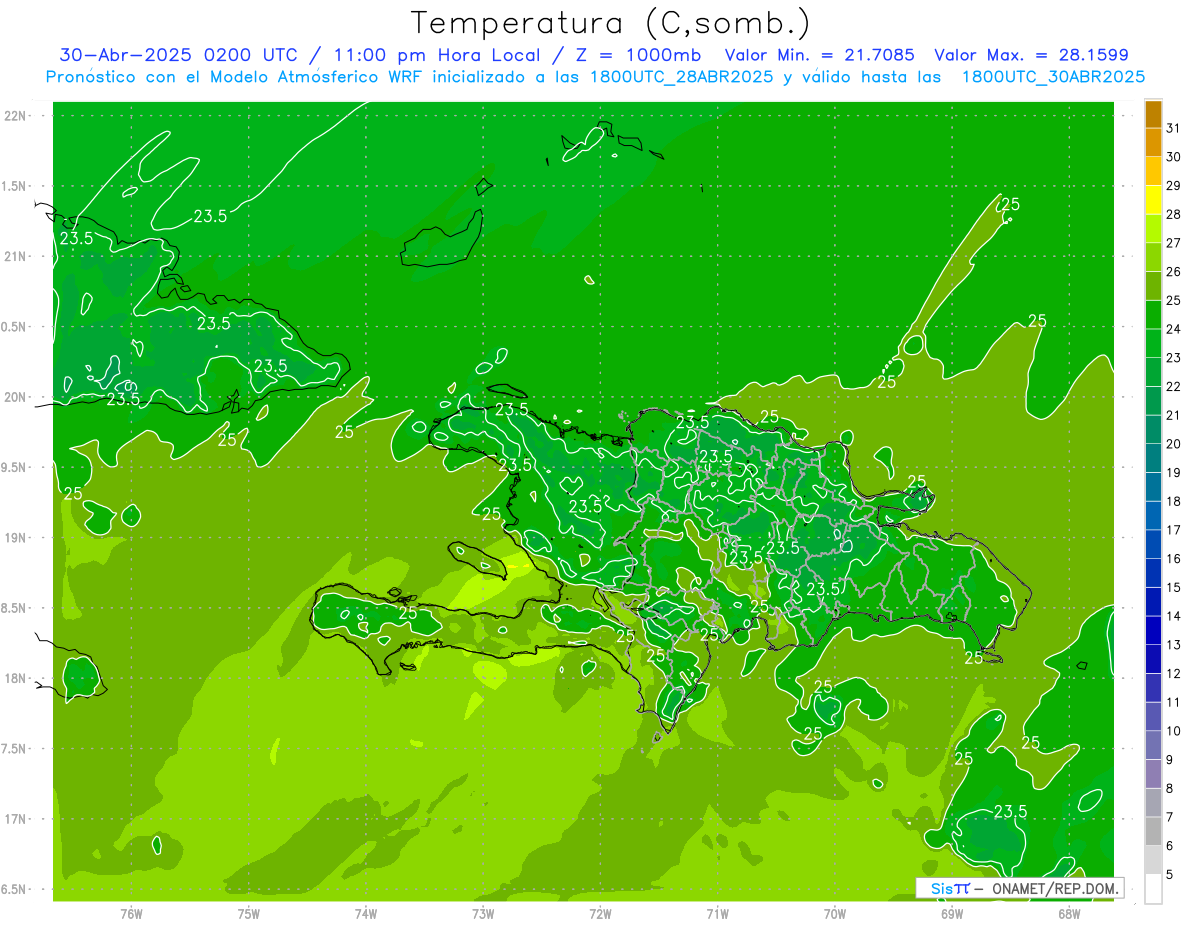
Task: Click the colorbar label '5'
Action: [x=1171, y=875]
